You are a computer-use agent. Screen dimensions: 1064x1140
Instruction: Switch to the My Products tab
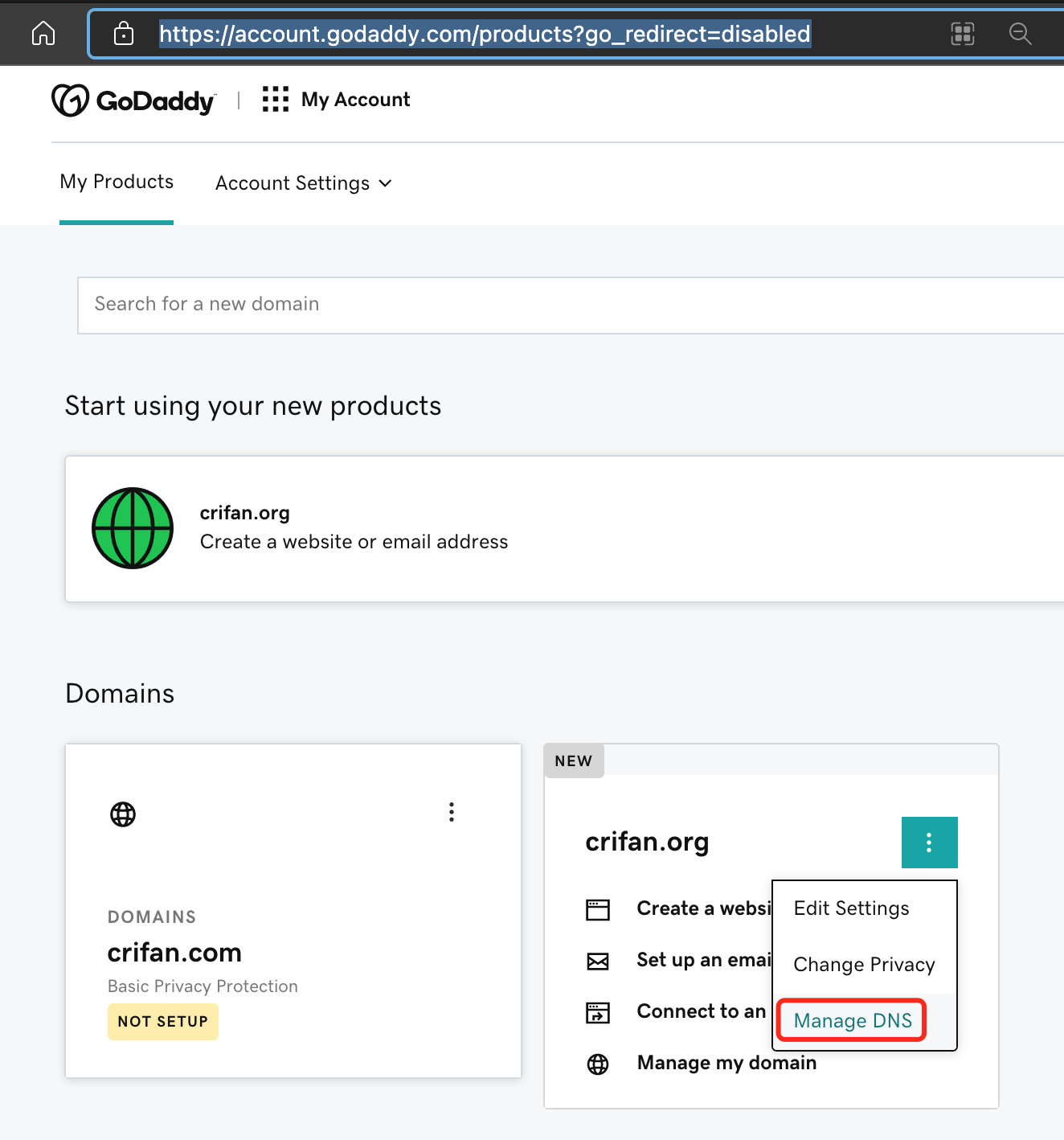(x=117, y=182)
